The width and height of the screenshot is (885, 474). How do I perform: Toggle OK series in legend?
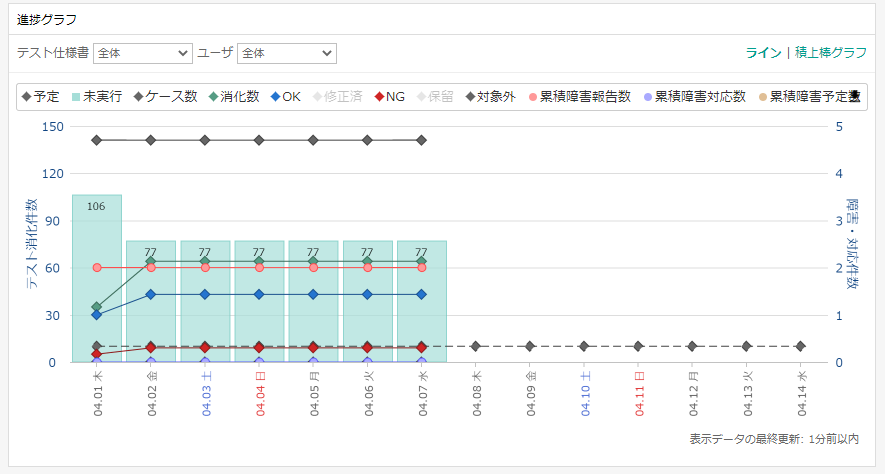(286, 96)
